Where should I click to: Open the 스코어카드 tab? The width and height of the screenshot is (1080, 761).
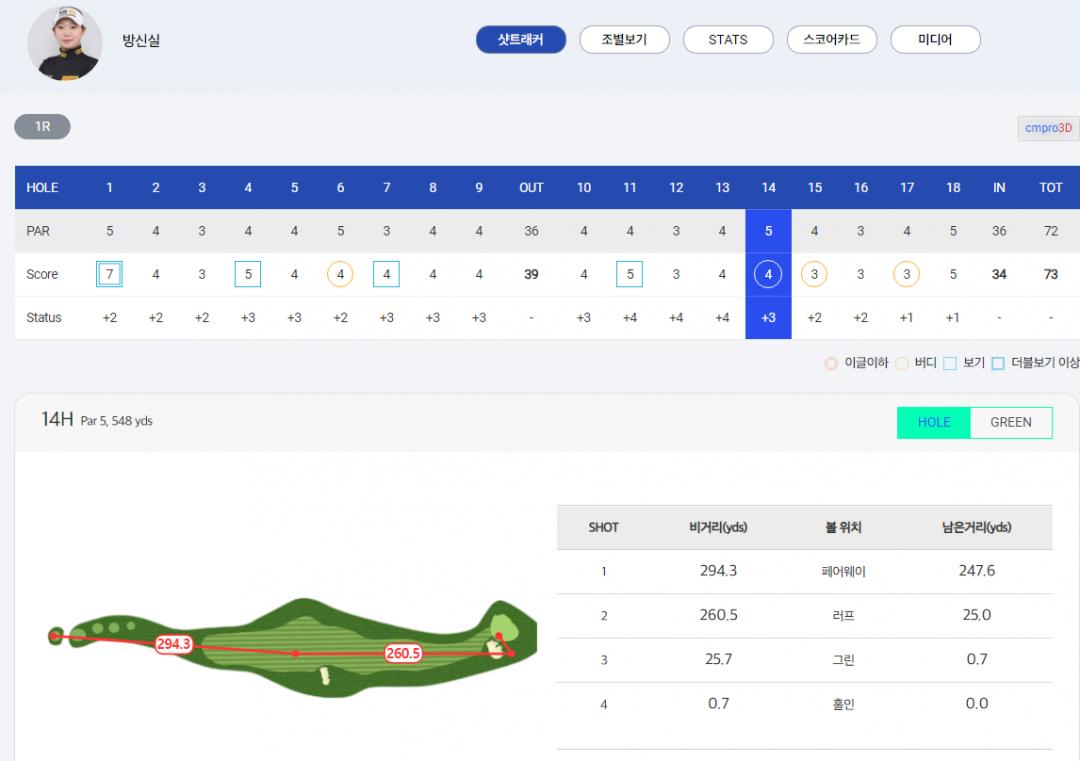tap(832, 40)
